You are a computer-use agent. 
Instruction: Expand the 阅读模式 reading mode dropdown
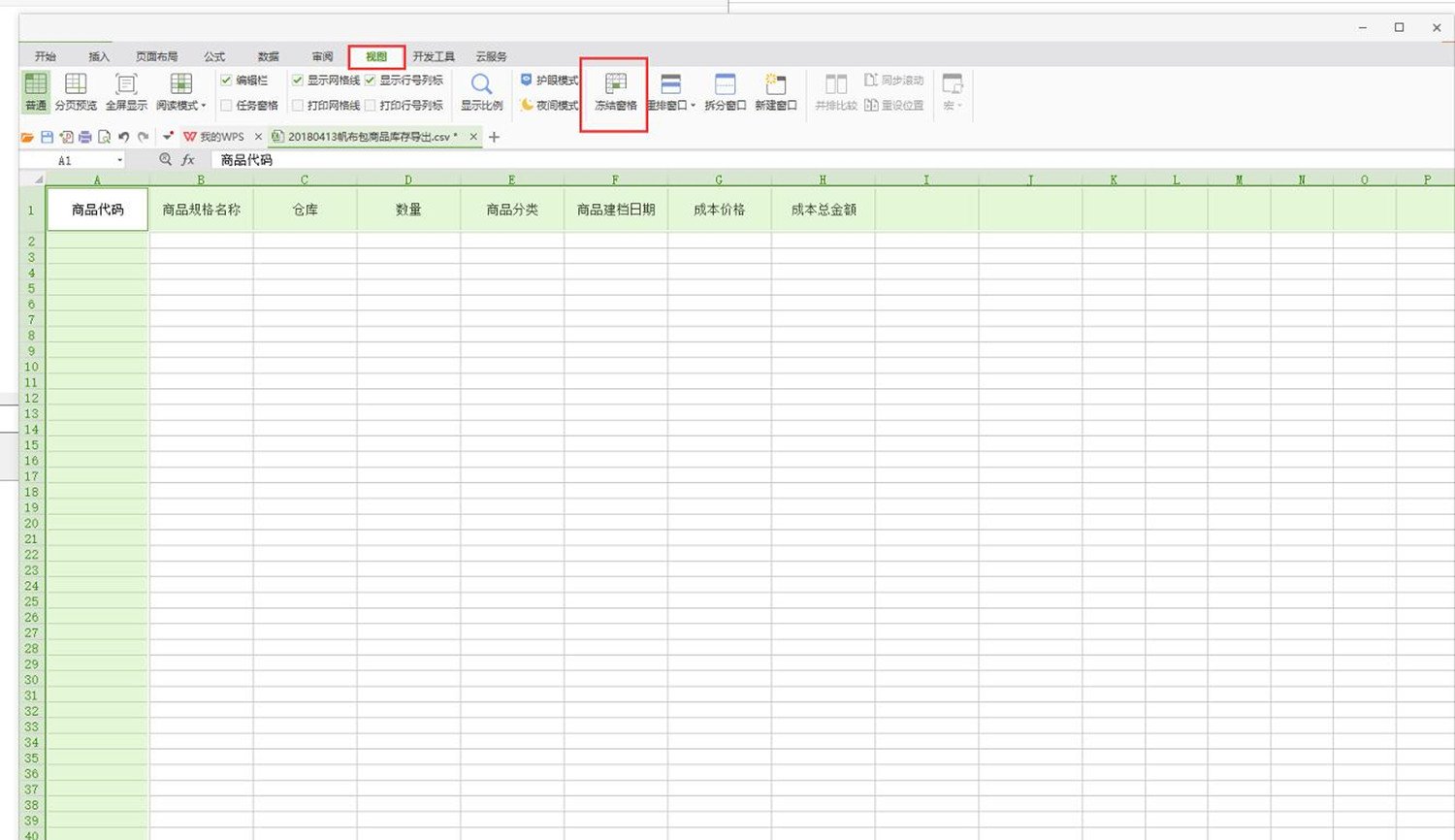coord(204,106)
